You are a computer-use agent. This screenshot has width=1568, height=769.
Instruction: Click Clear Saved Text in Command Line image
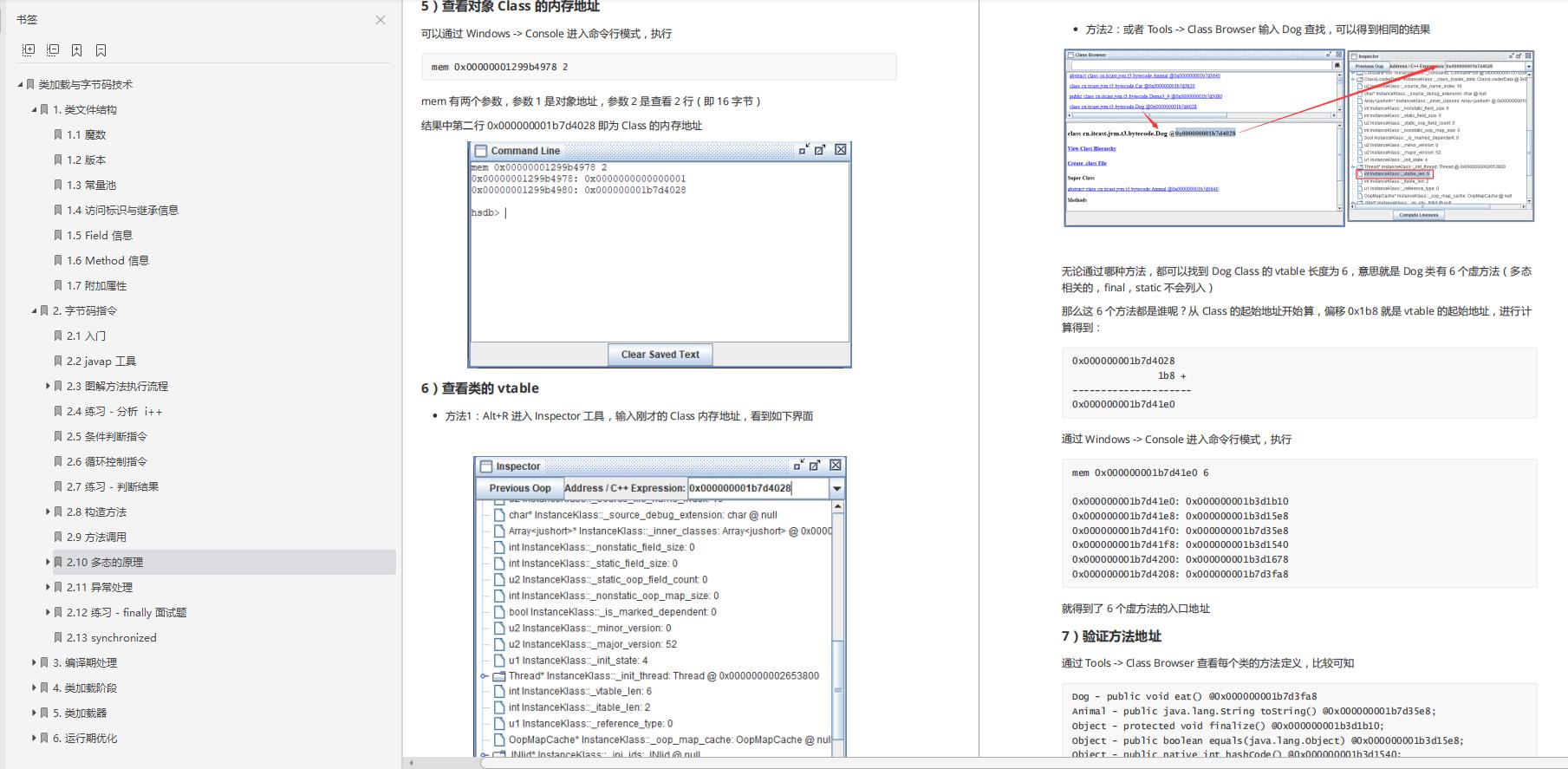(x=660, y=355)
